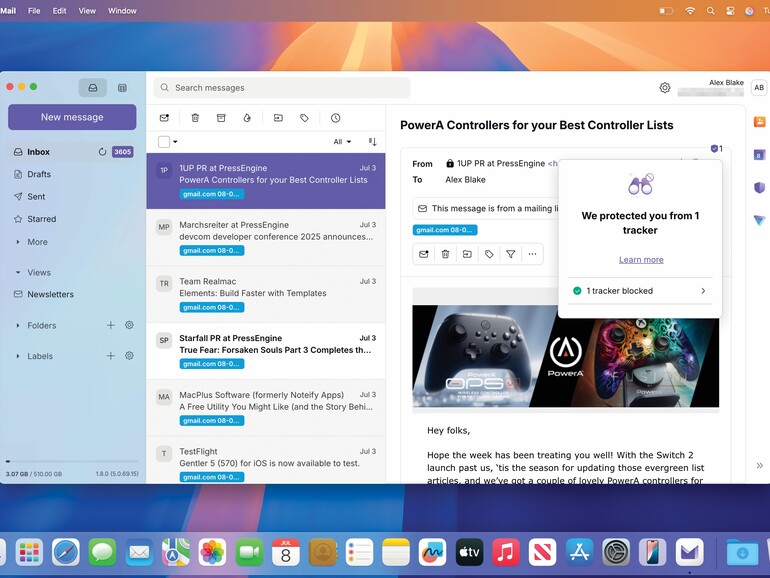
Task: Open the File menu
Action: 34,10
